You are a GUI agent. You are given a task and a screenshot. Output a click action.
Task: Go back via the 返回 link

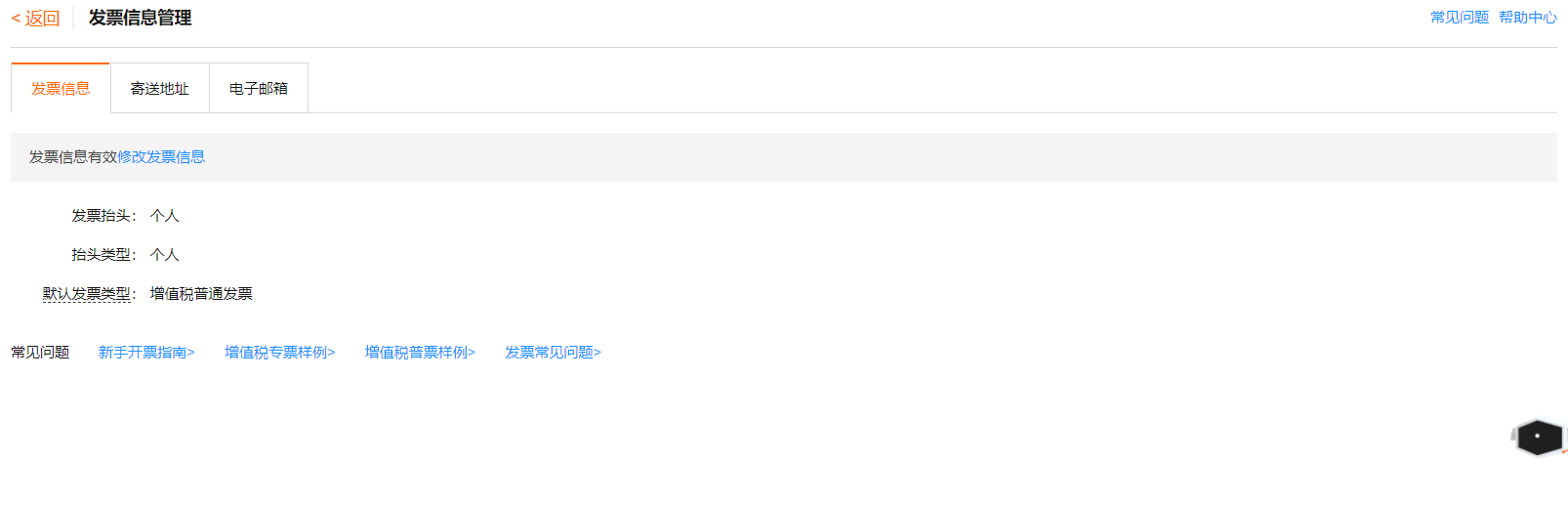point(35,18)
